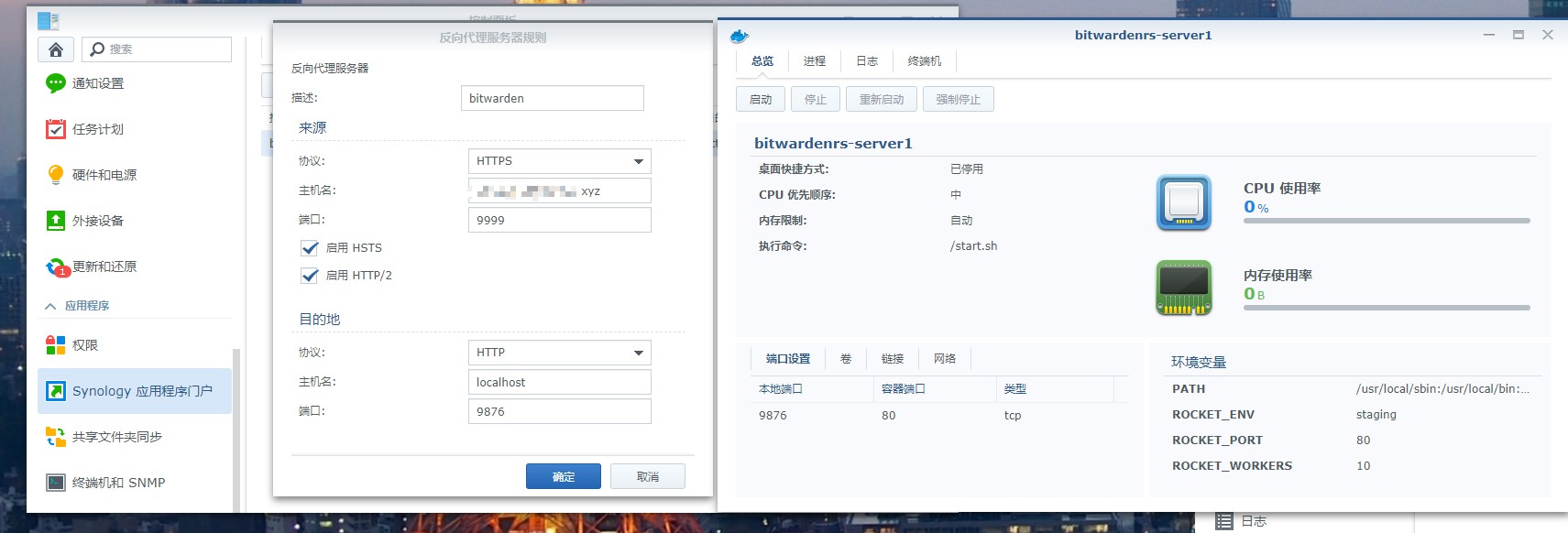Image resolution: width=1568 pixels, height=533 pixels.
Task: Click the Control Panel window title icon
Action: (49, 20)
